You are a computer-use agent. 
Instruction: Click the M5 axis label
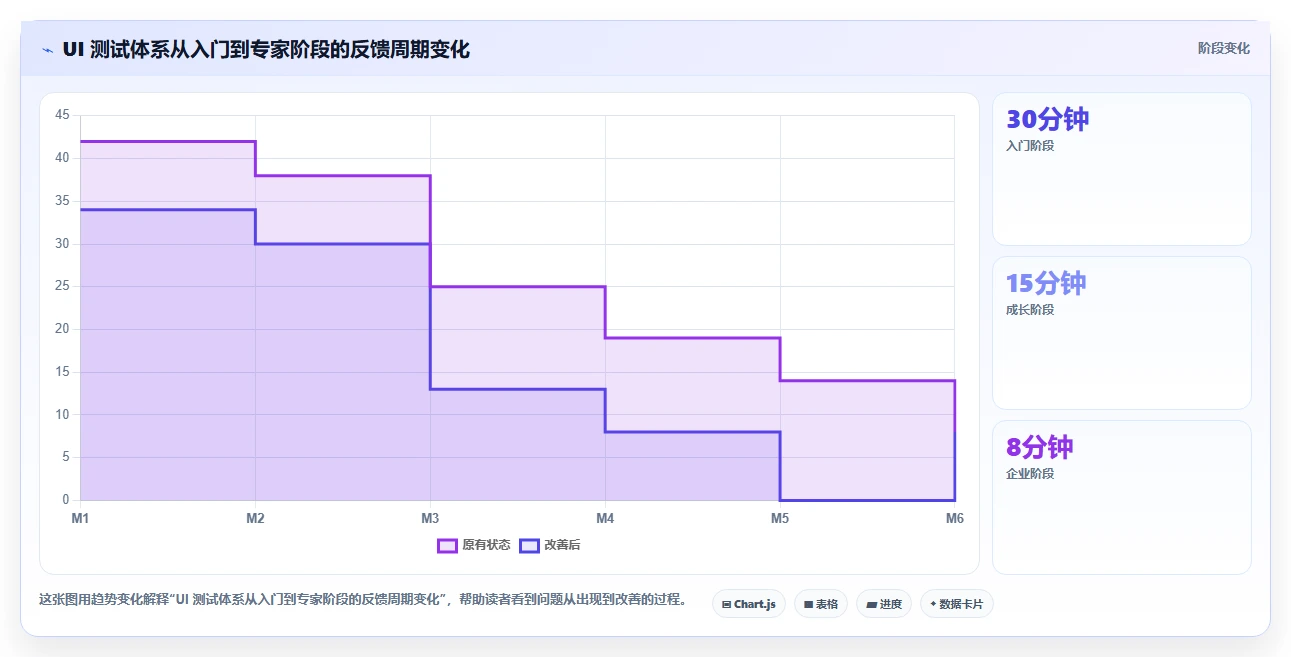tap(780, 518)
